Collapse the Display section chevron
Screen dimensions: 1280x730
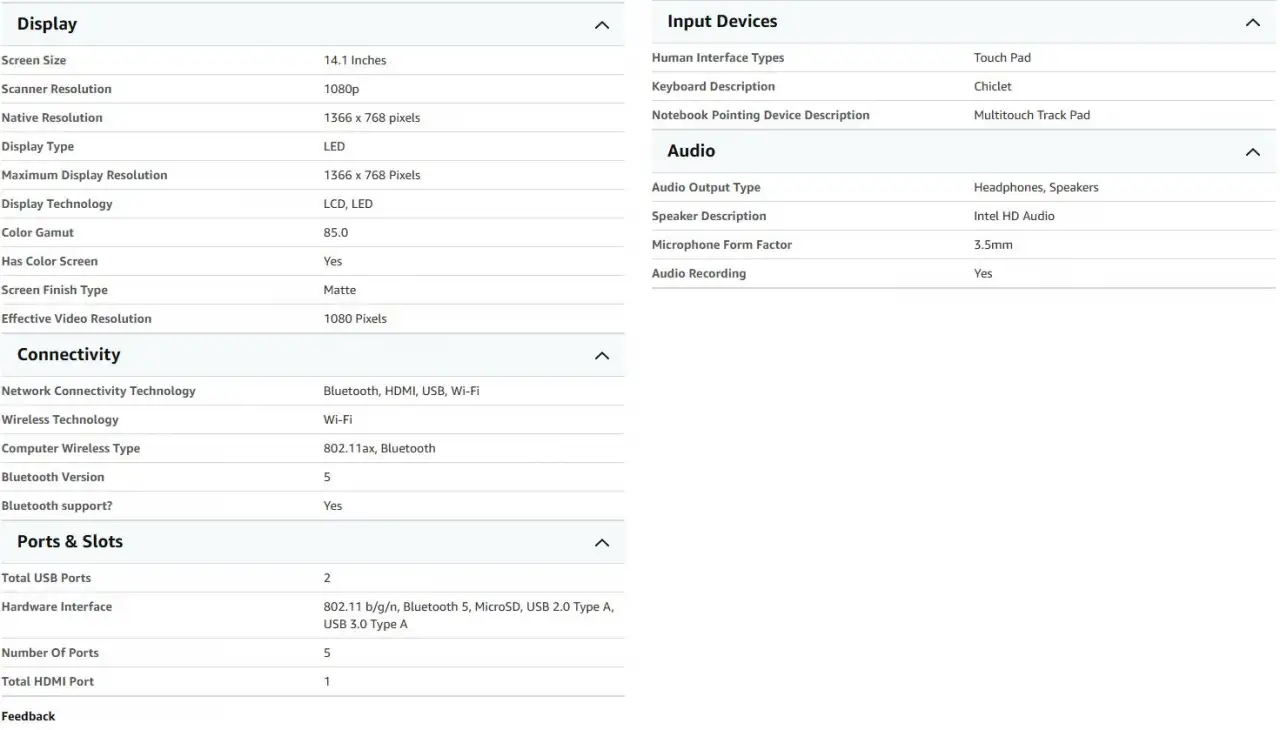click(602, 25)
